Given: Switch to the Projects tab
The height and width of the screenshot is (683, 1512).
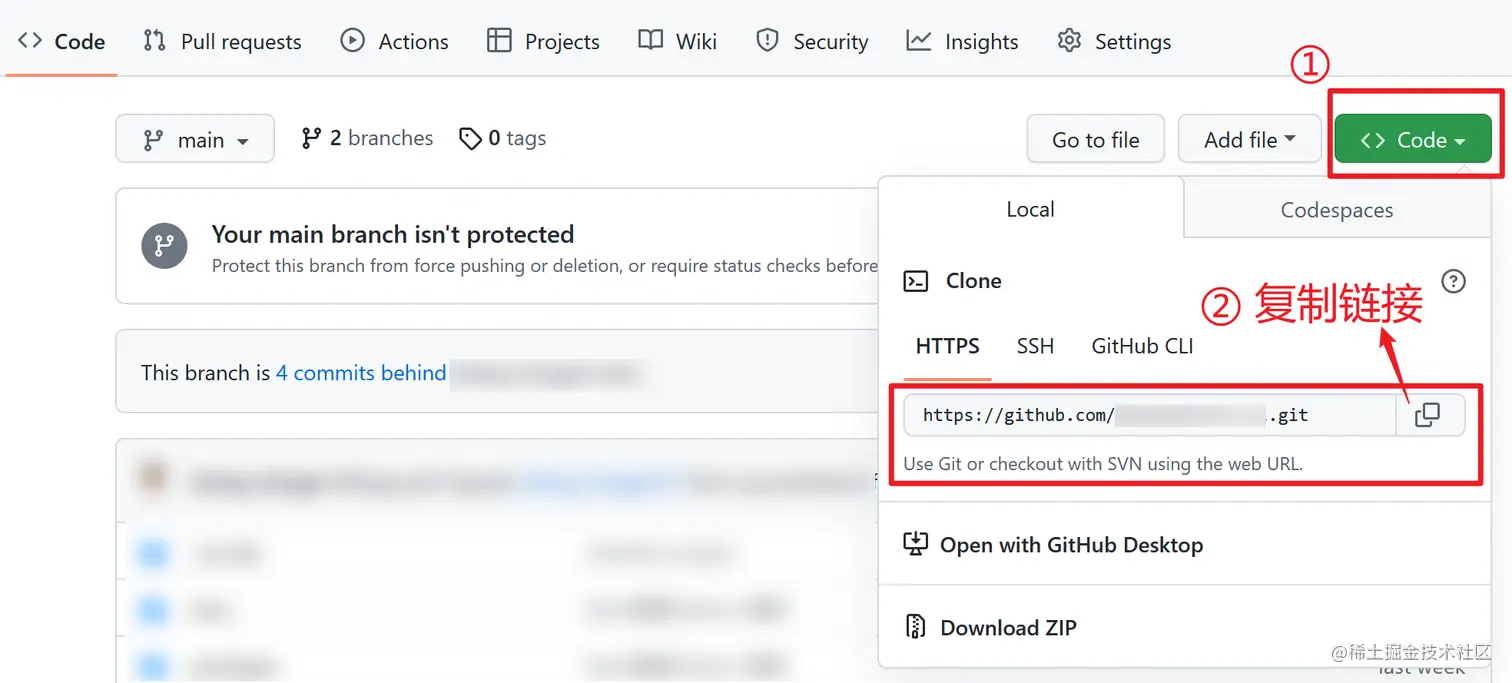Looking at the screenshot, I should point(543,41).
